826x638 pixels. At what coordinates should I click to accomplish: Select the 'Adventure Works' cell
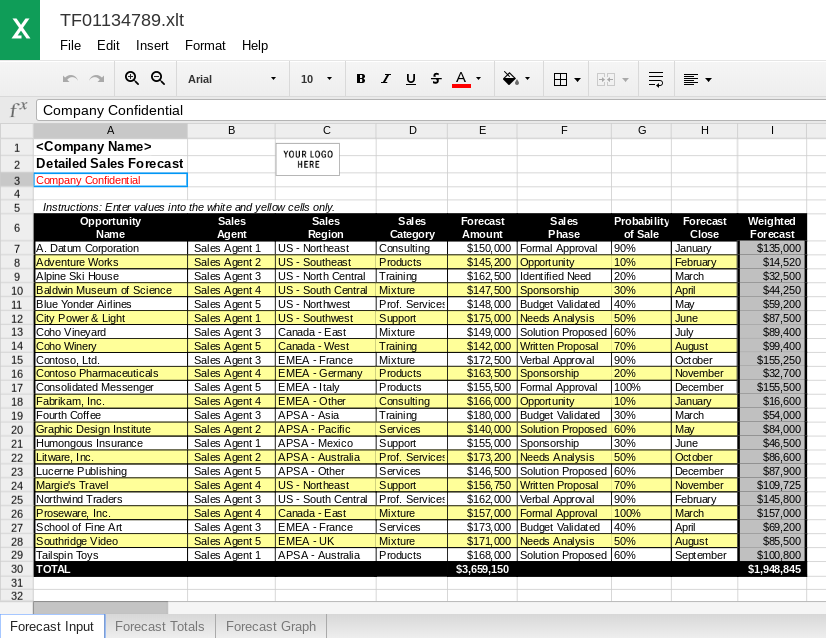(111, 262)
